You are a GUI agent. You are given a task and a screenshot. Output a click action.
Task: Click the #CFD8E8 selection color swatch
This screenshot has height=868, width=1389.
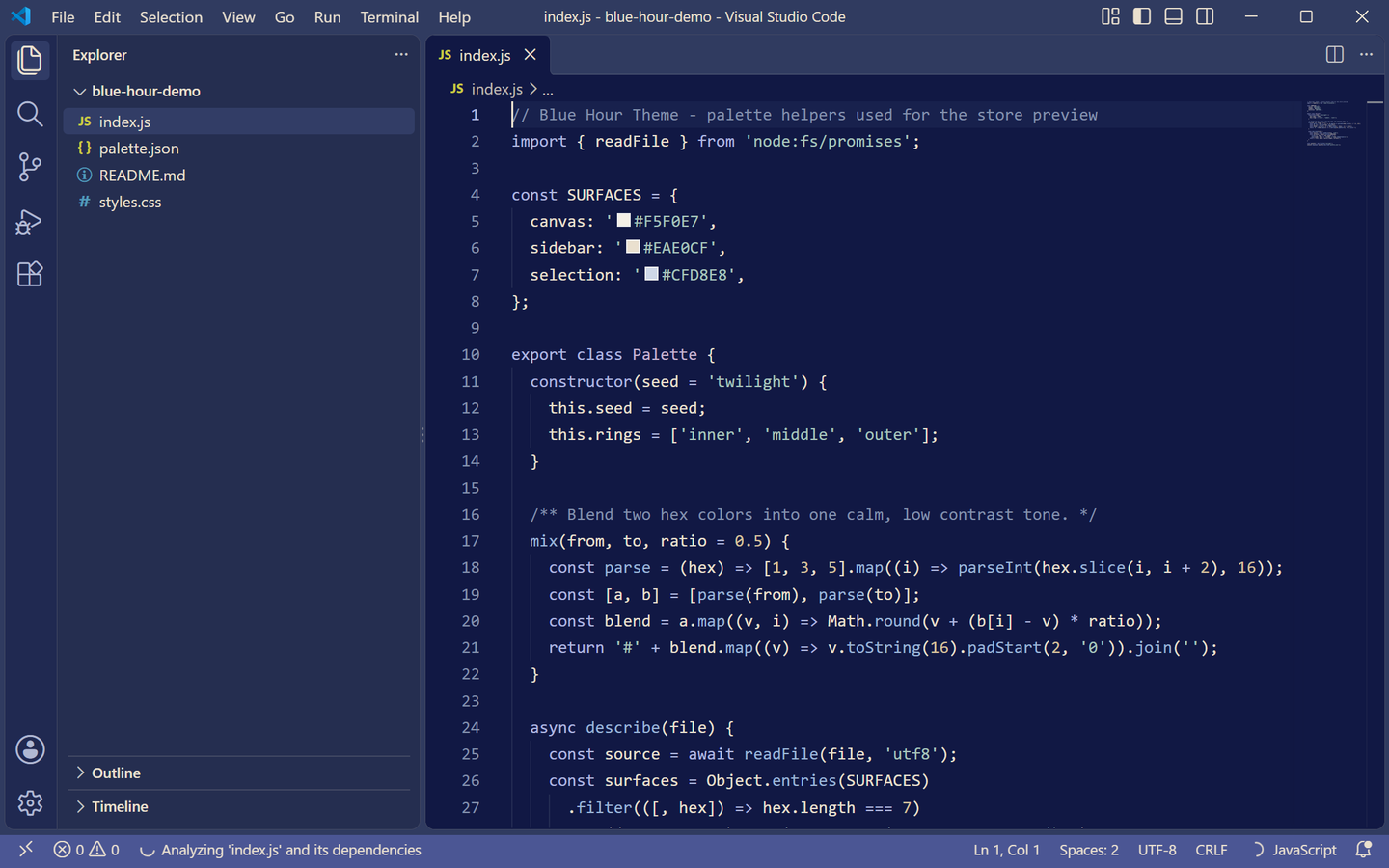click(x=652, y=274)
